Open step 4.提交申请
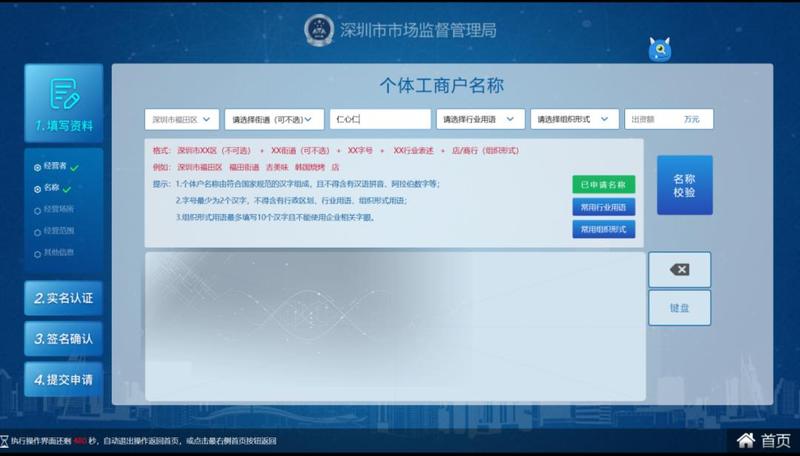 coord(64,380)
